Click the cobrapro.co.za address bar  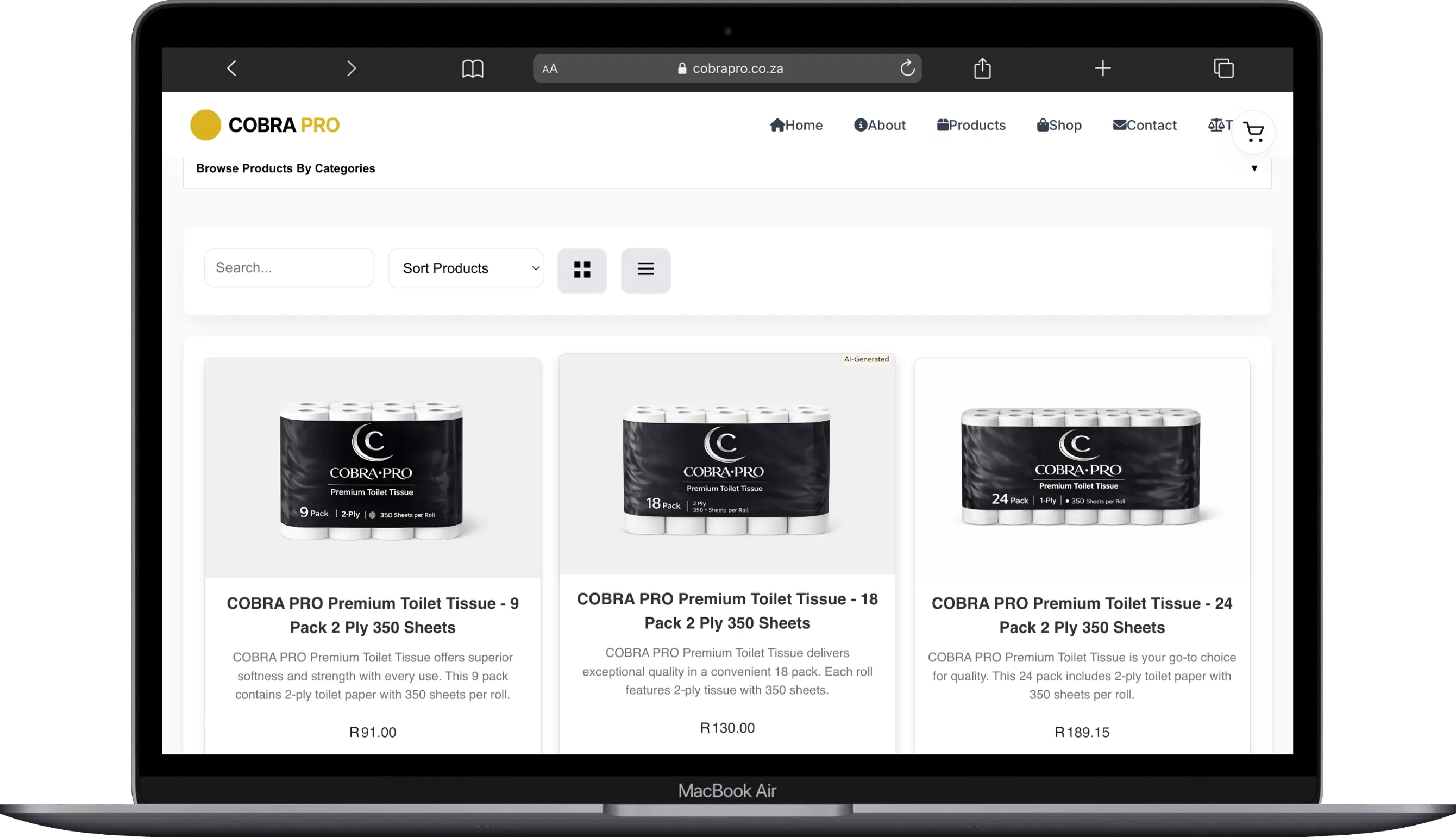click(x=727, y=68)
